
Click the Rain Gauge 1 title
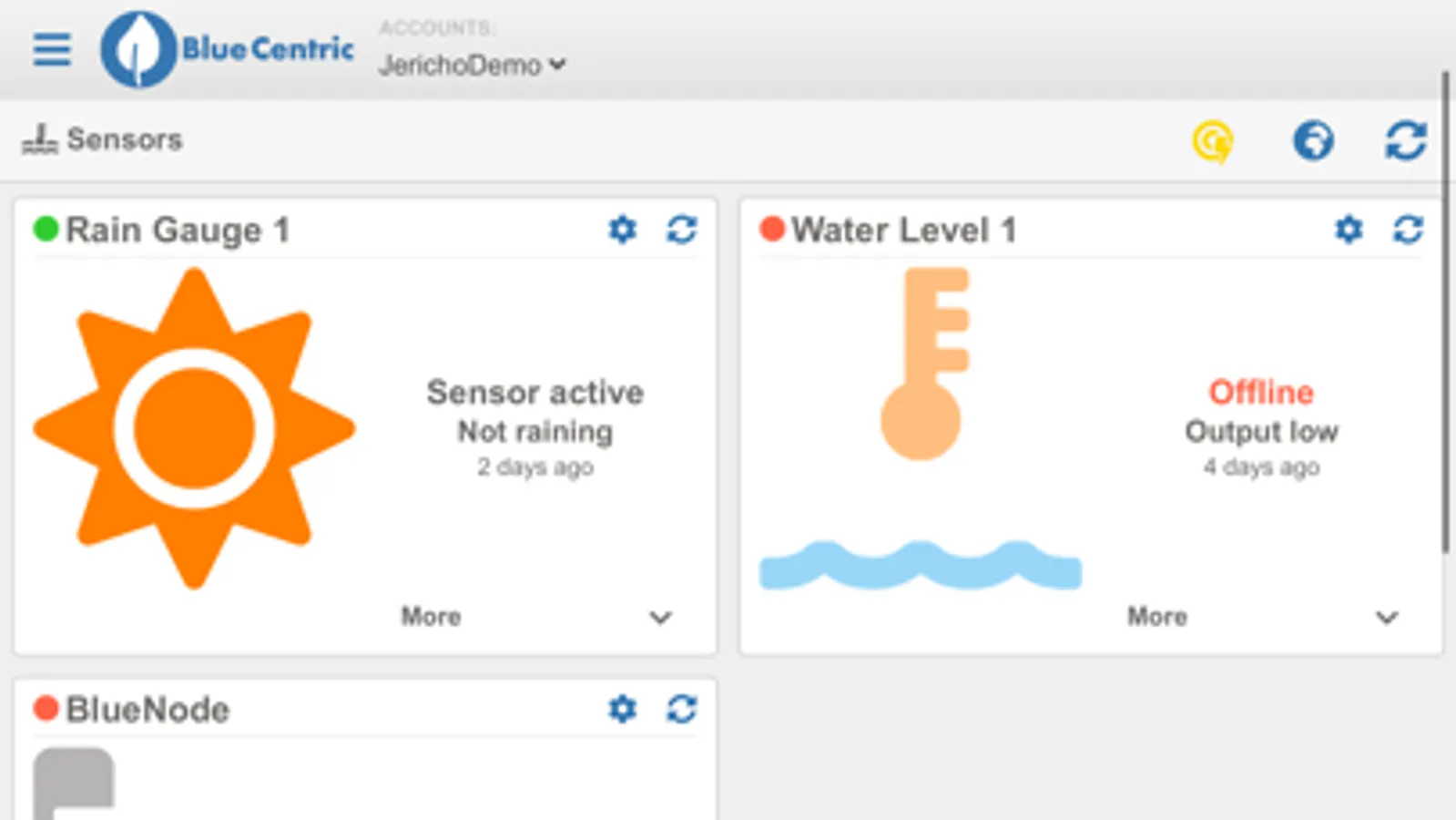click(x=178, y=231)
